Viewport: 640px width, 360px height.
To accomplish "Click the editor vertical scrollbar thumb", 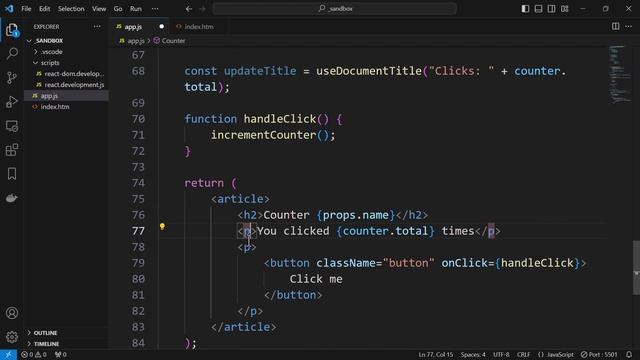I will coord(636,267).
